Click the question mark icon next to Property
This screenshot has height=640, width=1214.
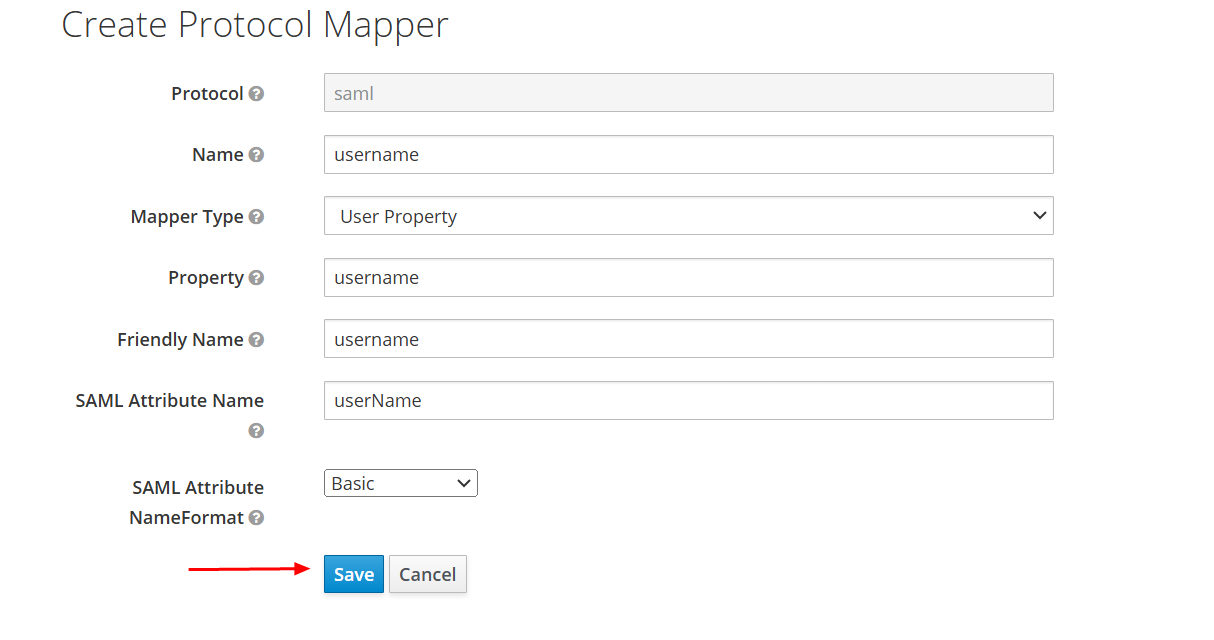coord(256,278)
